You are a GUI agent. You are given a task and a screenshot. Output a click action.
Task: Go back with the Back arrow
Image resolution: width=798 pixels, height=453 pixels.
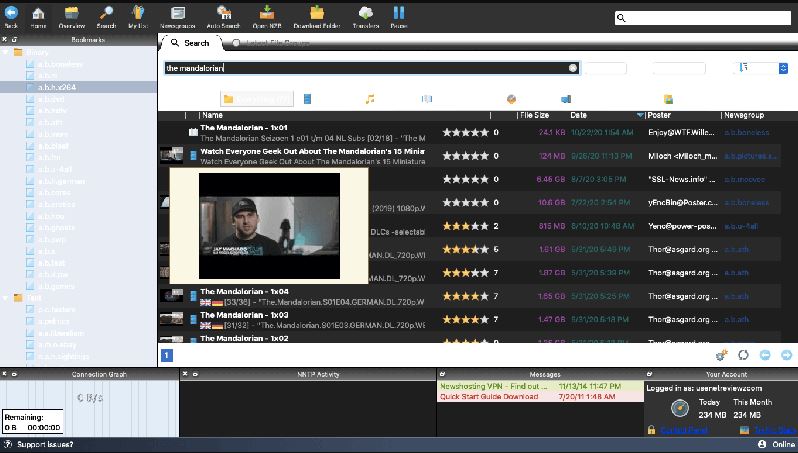pos(11,16)
